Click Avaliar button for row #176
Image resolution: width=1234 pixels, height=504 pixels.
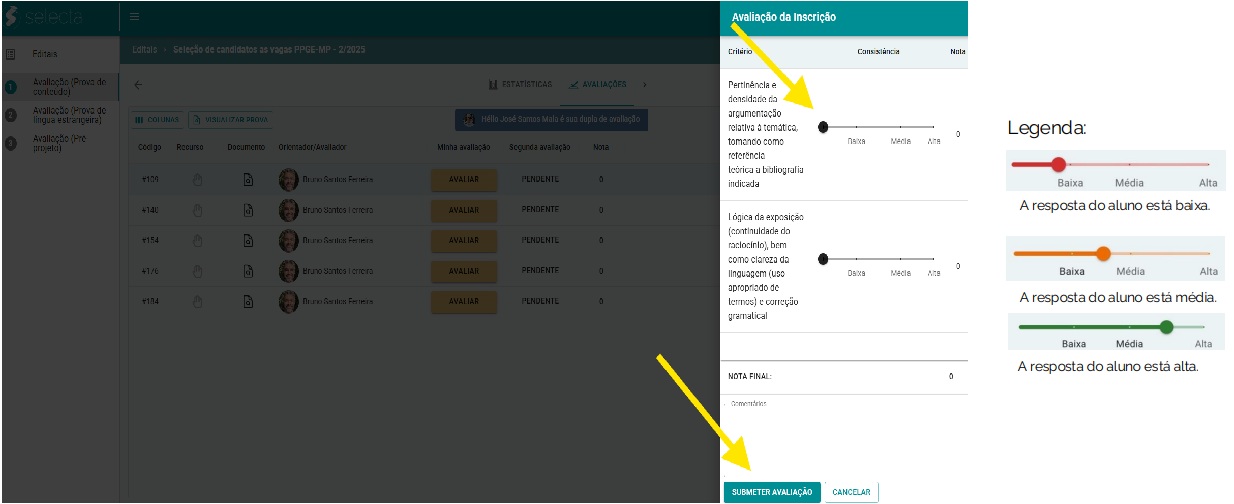tap(464, 271)
